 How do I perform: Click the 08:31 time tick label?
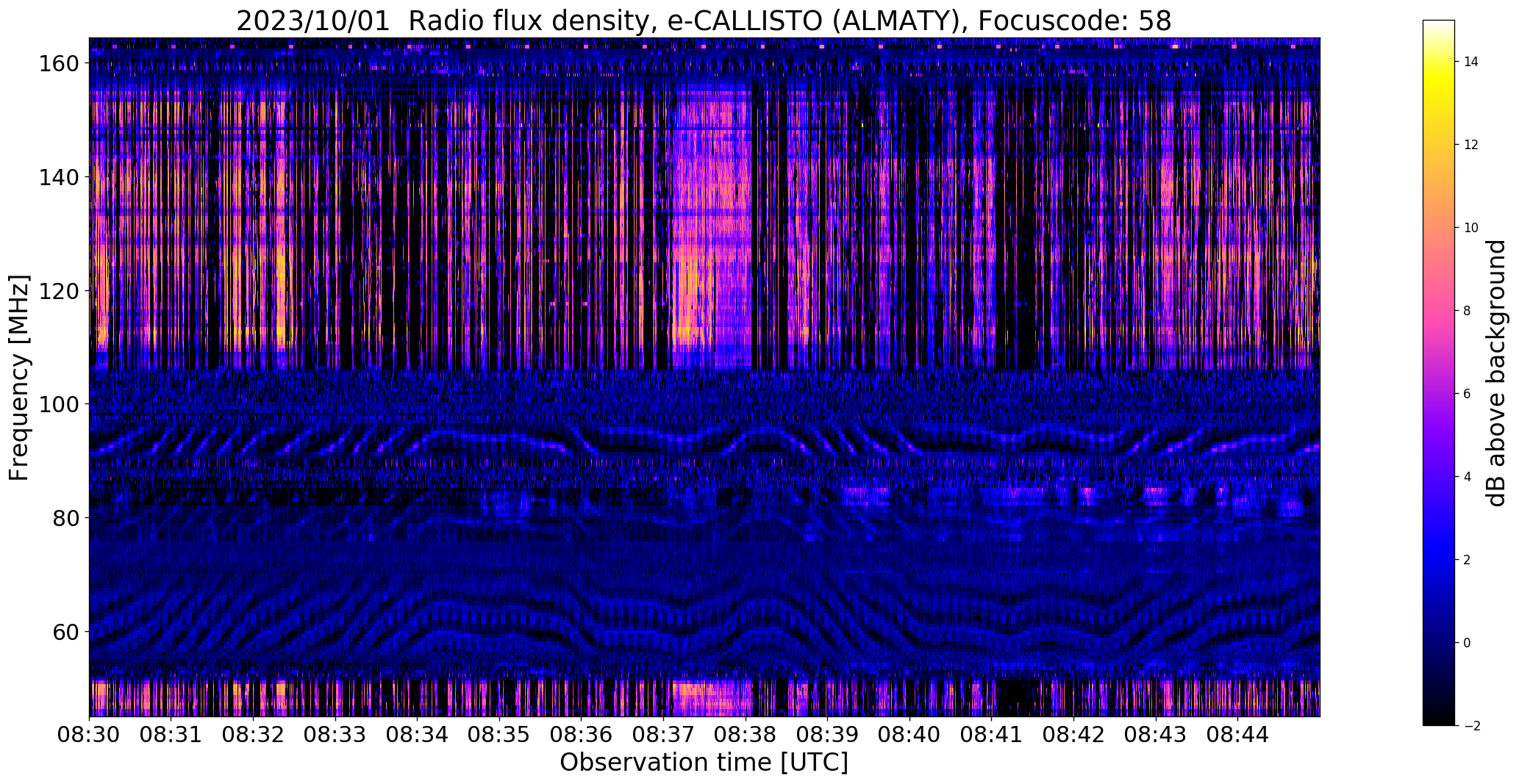click(171, 735)
